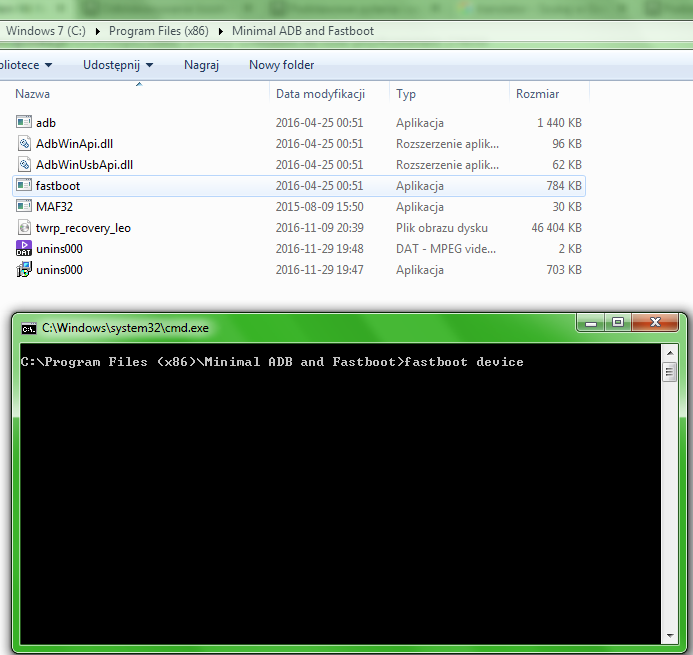Click the AdbWinUsbApi.dll file icon

tap(25, 165)
